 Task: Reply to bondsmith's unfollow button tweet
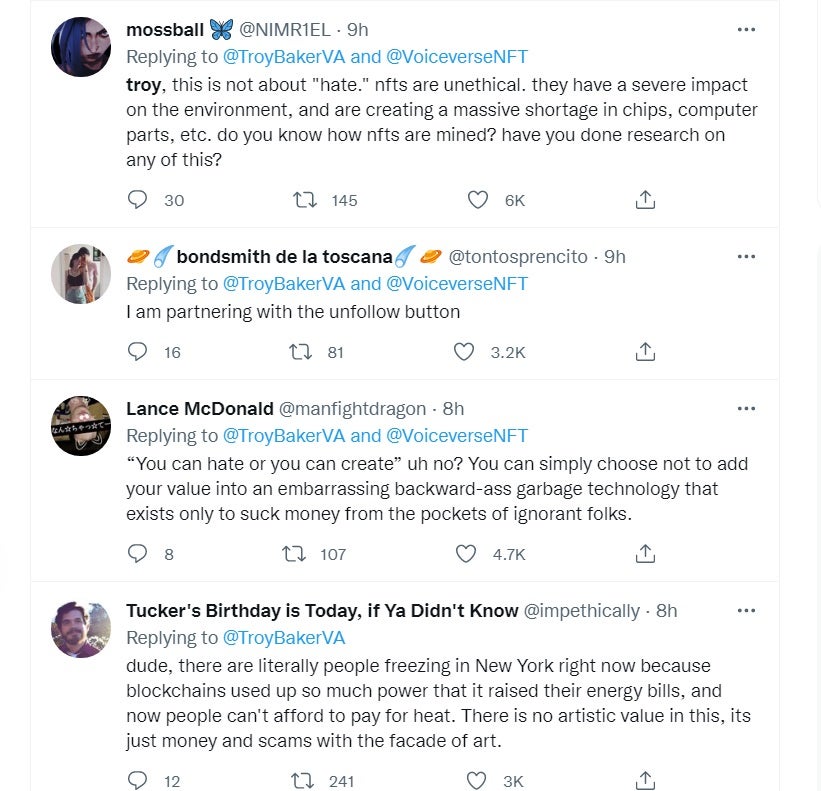(138, 352)
